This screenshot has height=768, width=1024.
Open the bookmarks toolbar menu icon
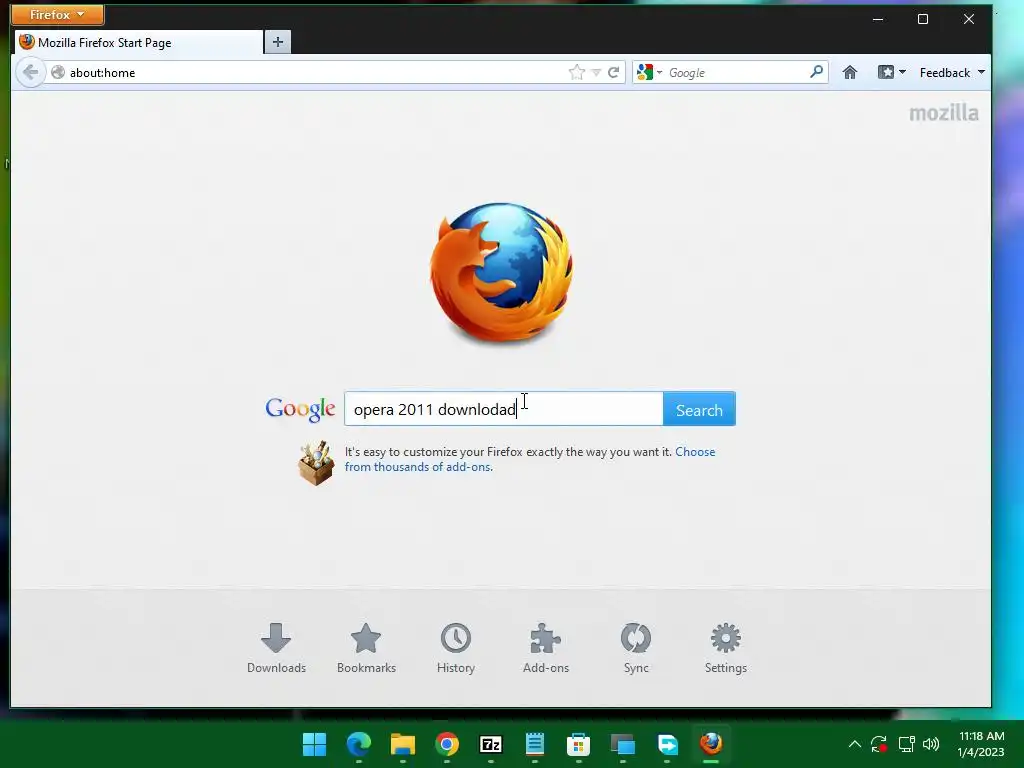pos(891,72)
